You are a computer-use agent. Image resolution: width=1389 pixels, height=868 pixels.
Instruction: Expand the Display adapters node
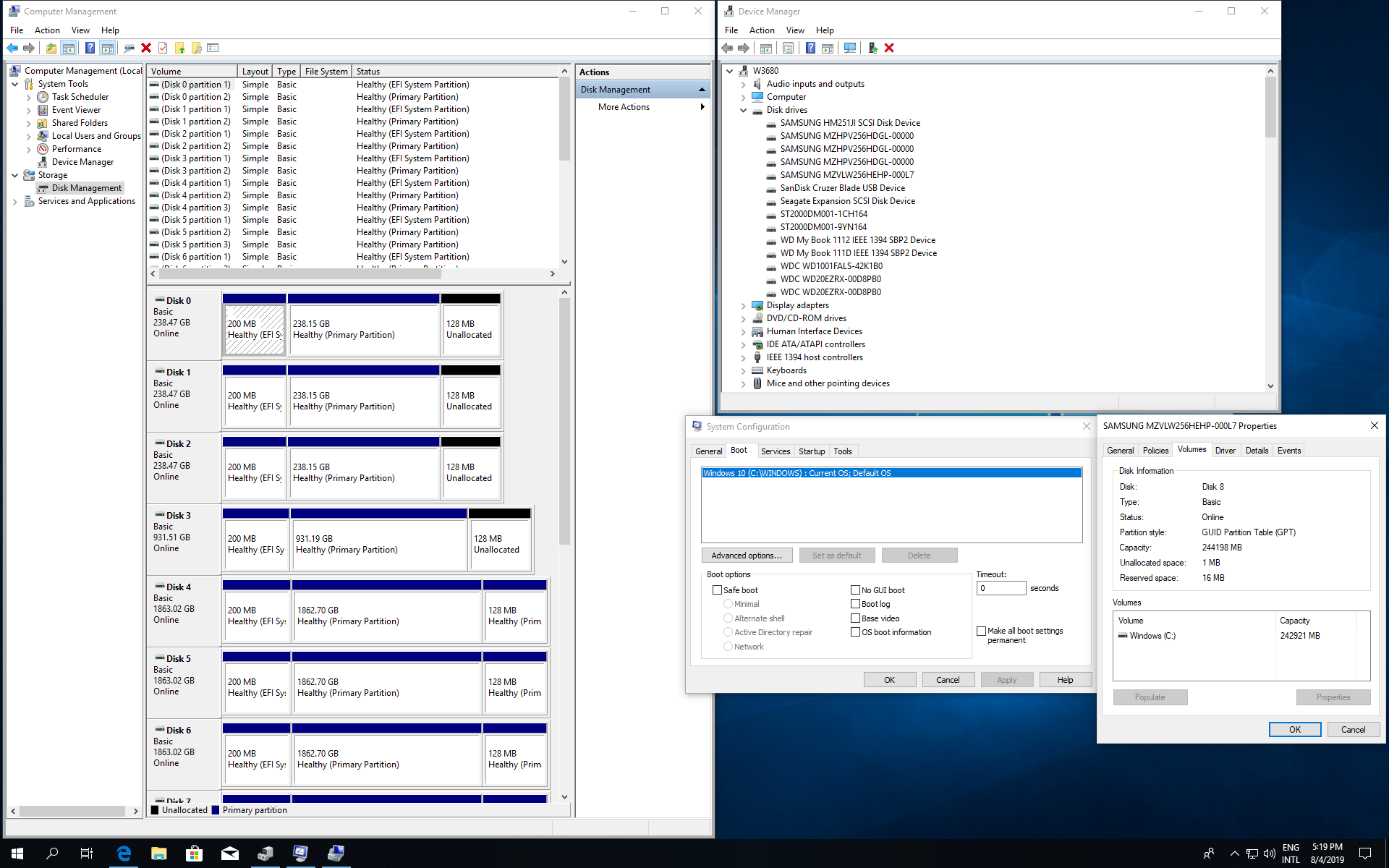tap(744, 305)
